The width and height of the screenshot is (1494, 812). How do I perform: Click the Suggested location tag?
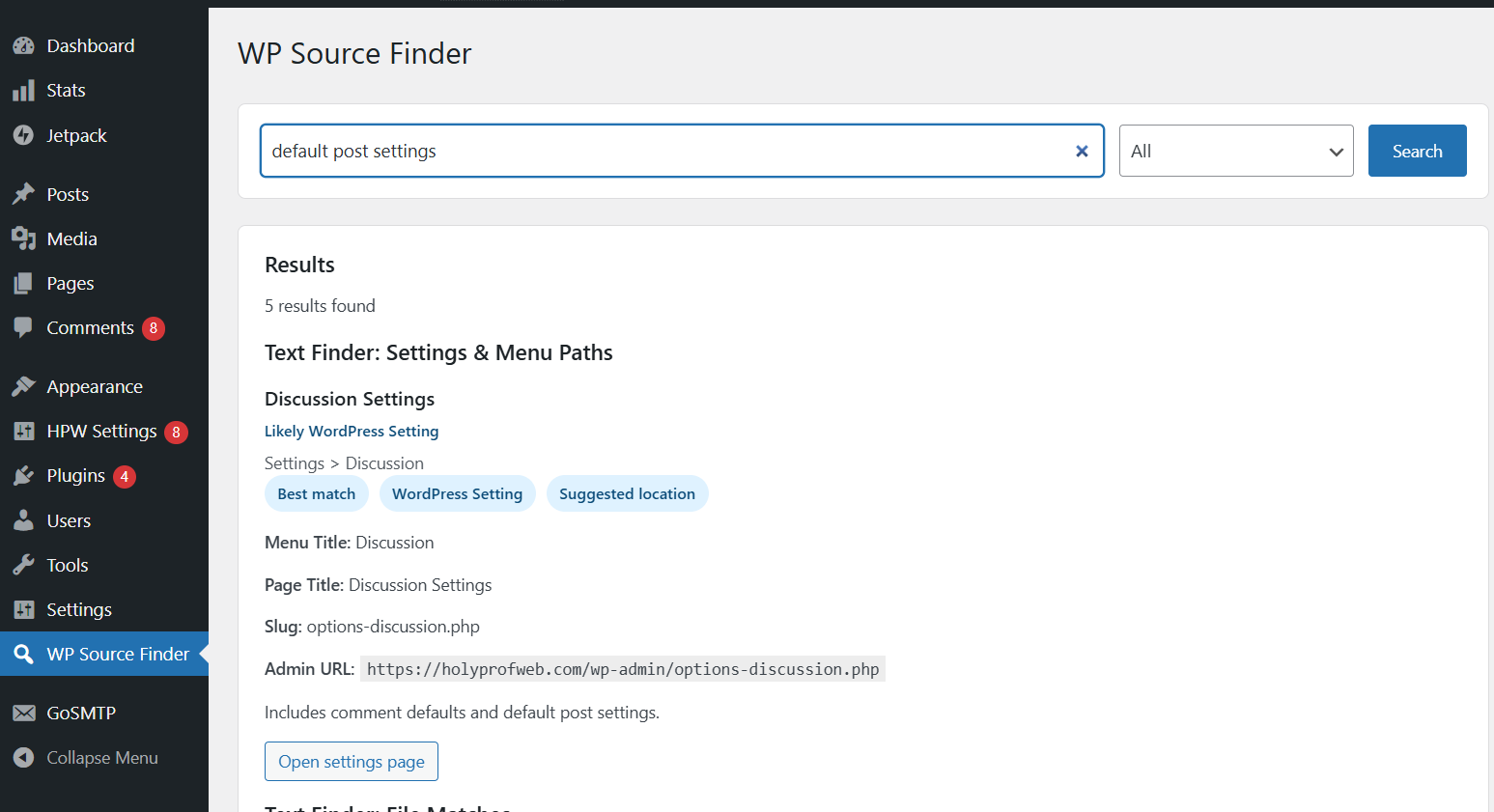click(x=627, y=493)
